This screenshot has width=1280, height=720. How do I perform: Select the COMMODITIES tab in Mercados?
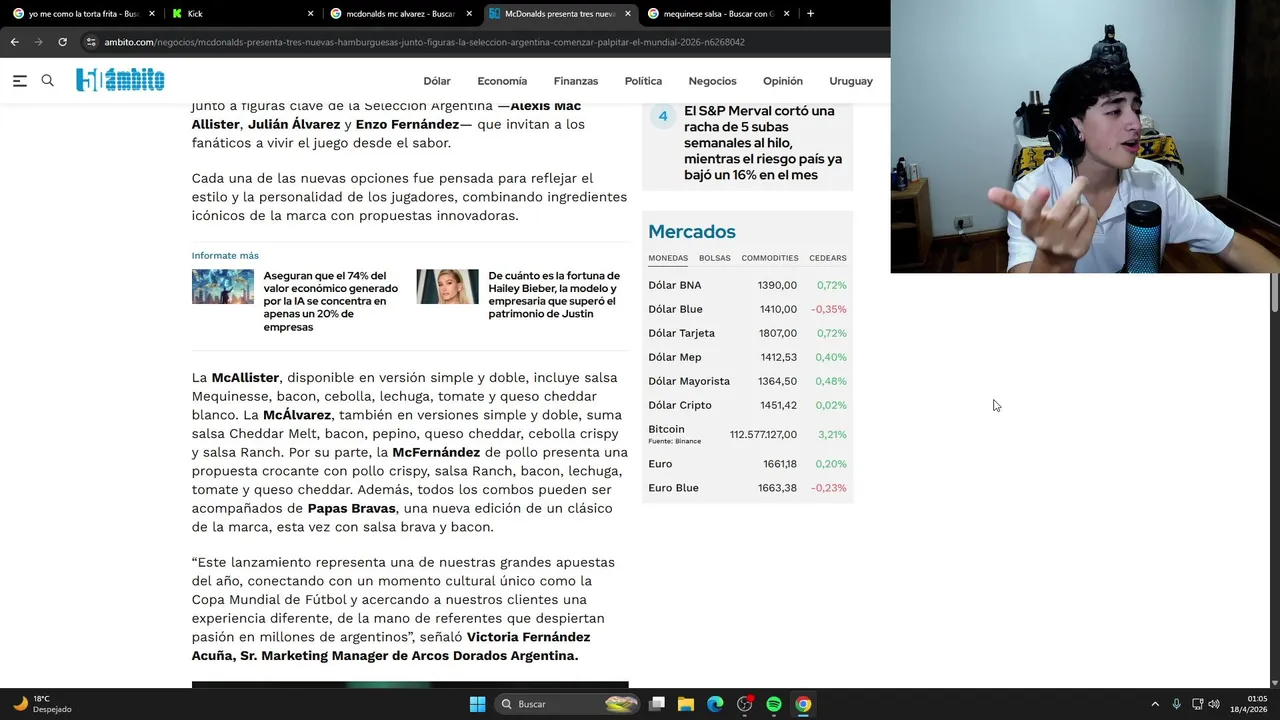click(x=770, y=258)
